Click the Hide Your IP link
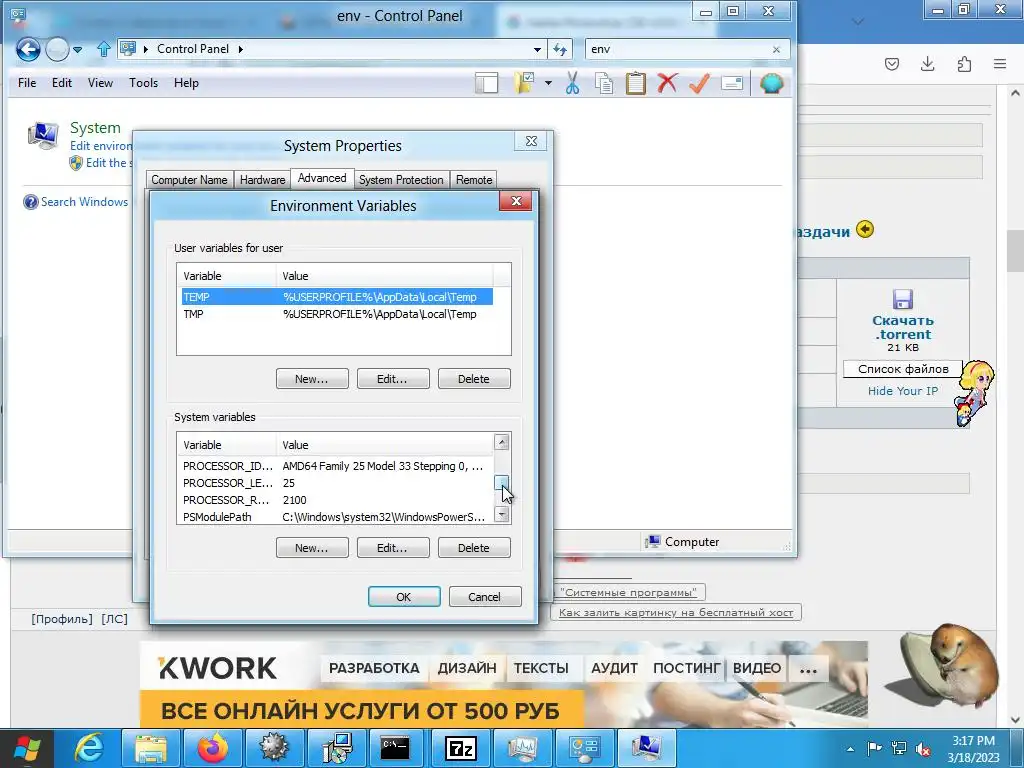The width and height of the screenshot is (1024, 768). pos(903,391)
